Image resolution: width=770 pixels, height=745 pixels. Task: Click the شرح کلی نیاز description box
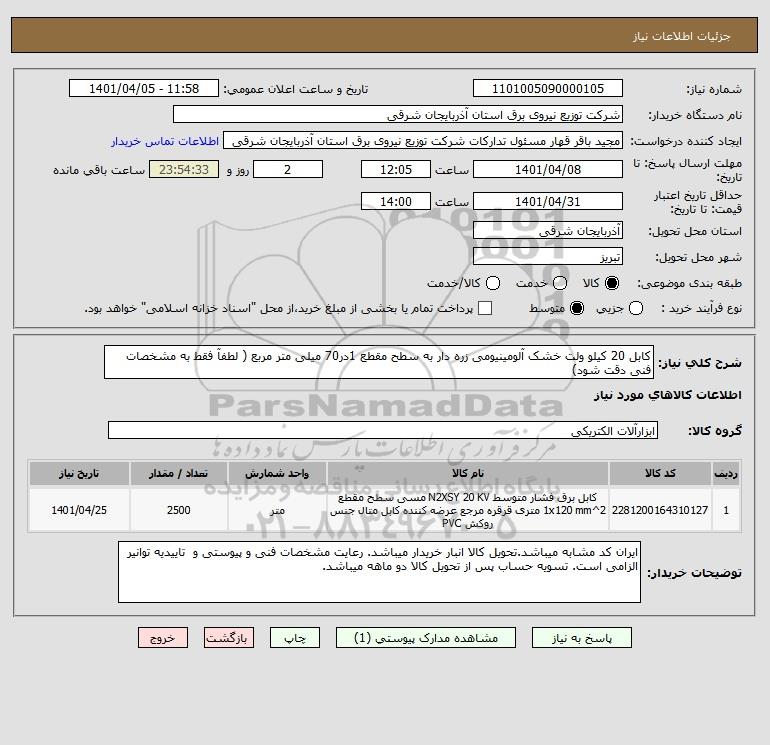tap(379, 362)
